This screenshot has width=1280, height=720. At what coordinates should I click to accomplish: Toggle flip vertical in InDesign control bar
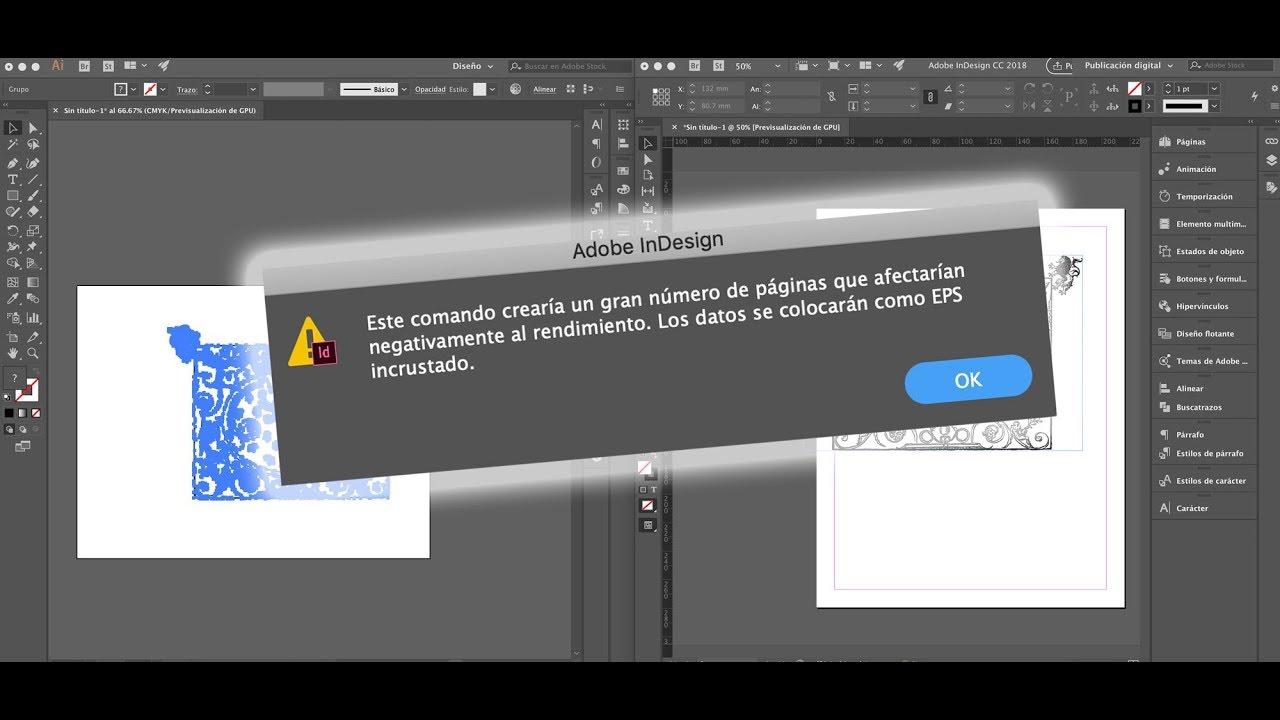tap(1047, 105)
